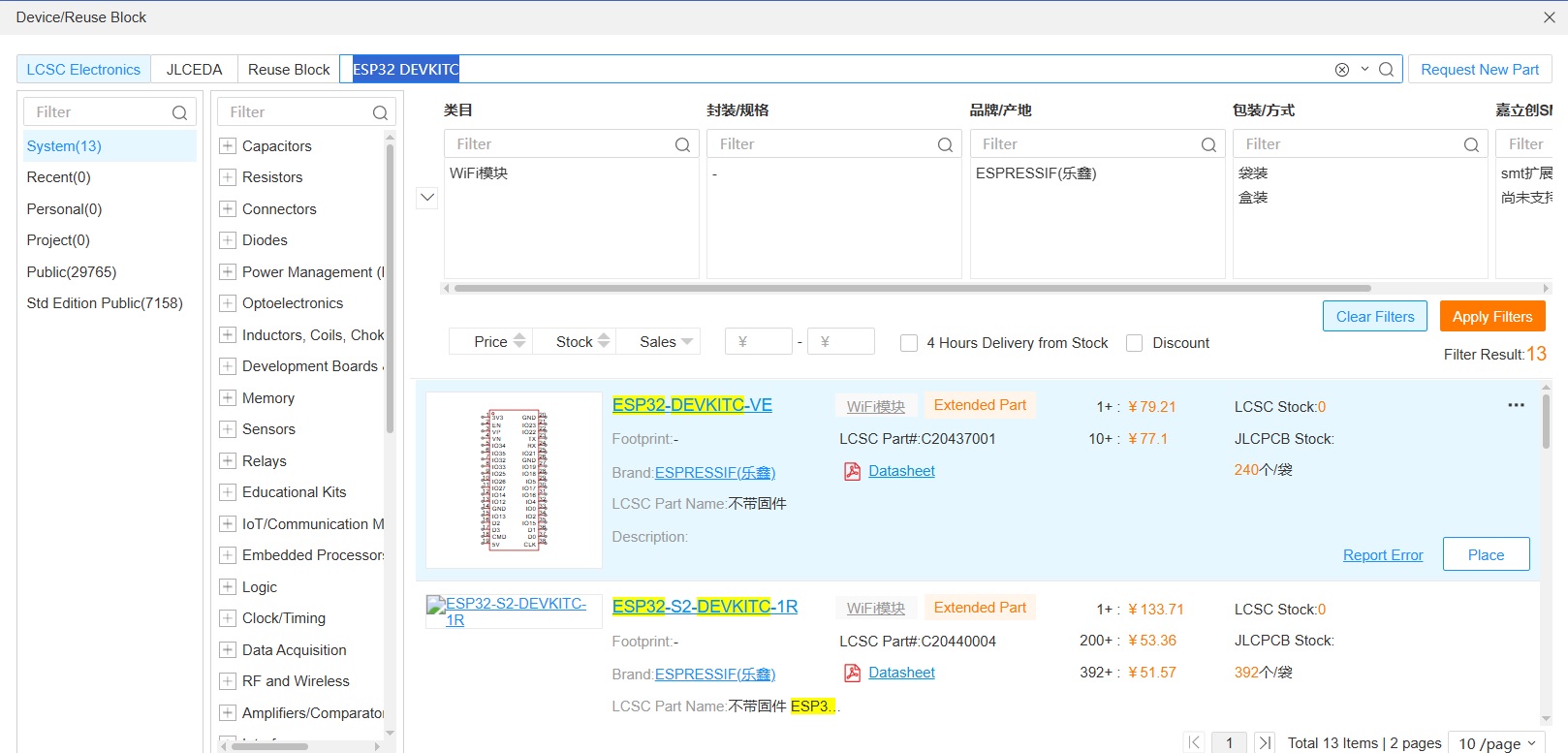1568x753 pixels.
Task: Click the ESP32-DEVKITC-VE symbol thumbnail
Action: tap(514, 480)
